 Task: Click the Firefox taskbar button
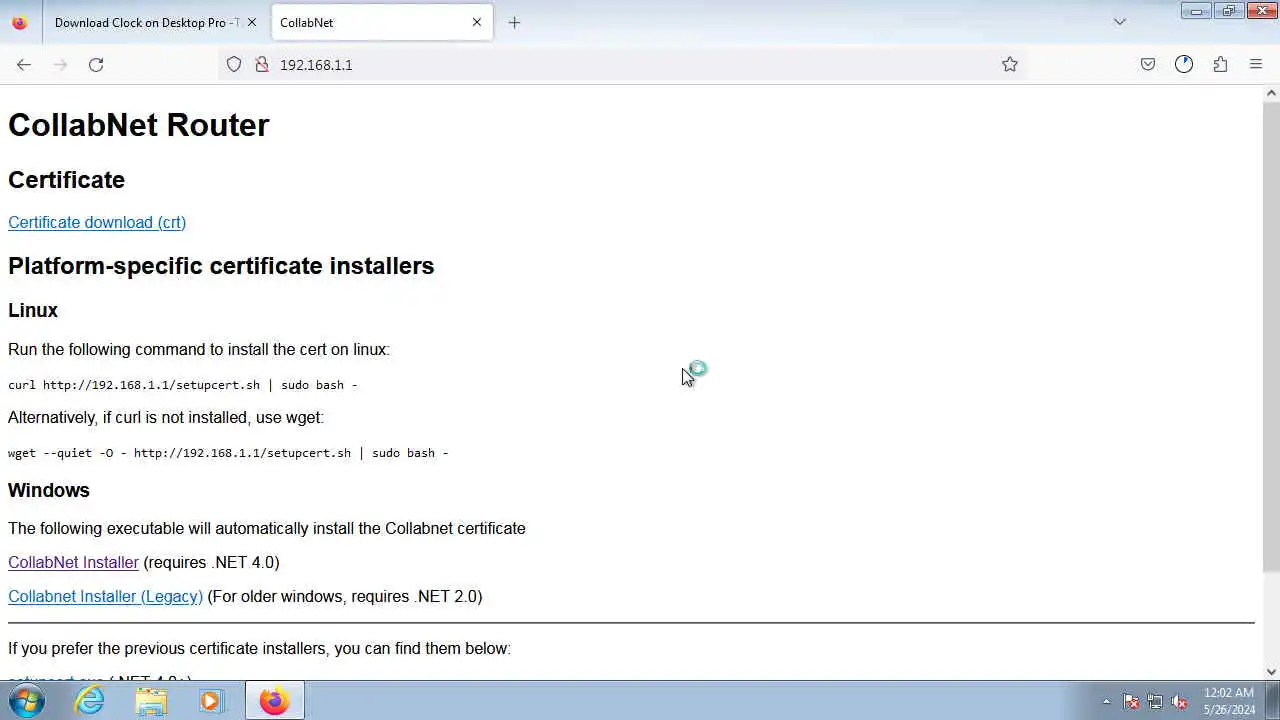tap(274, 701)
